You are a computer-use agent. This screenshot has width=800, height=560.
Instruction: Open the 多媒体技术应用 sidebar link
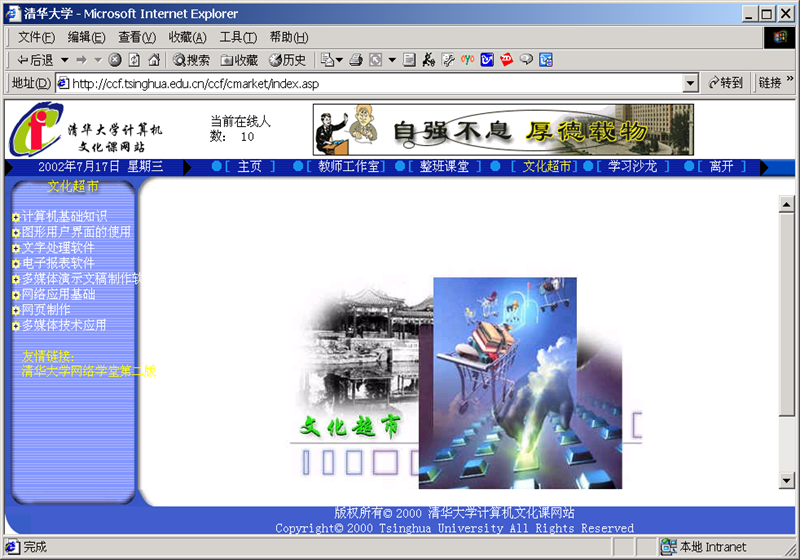coord(64,325)
